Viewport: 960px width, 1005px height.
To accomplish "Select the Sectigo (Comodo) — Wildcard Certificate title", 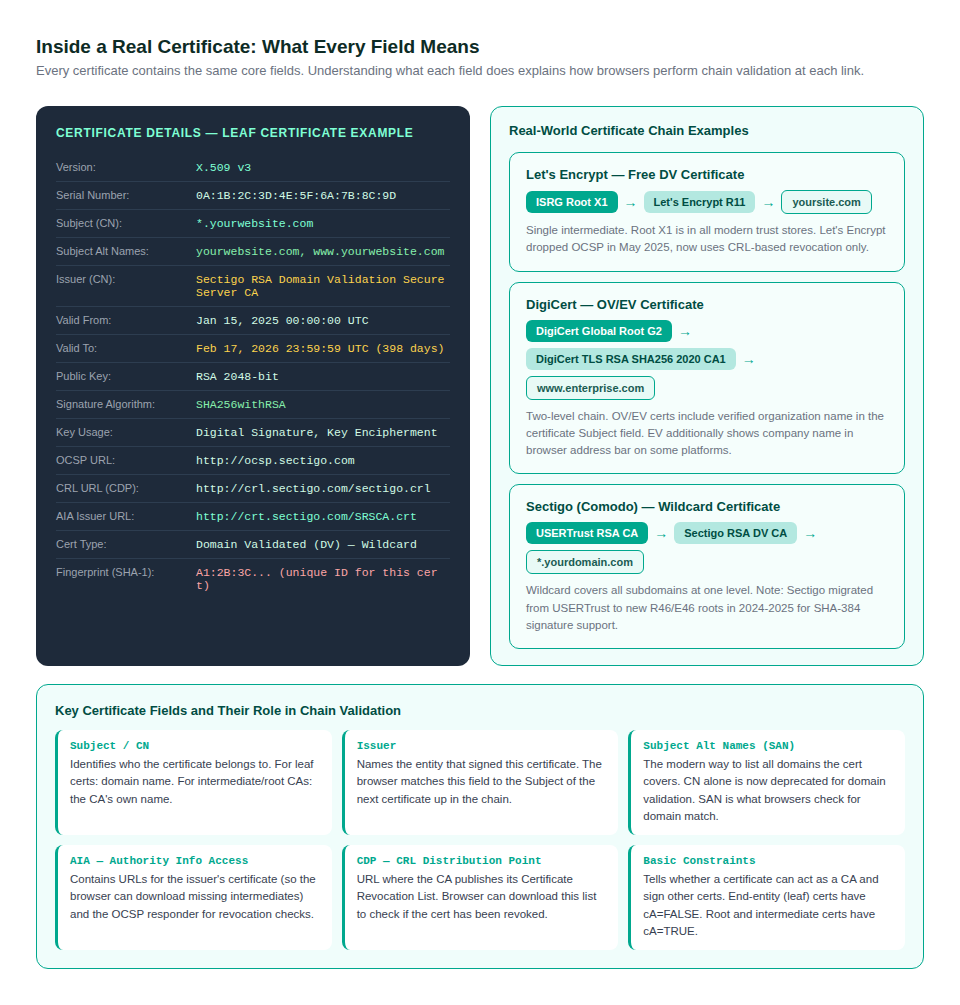I will coord(653,507).
